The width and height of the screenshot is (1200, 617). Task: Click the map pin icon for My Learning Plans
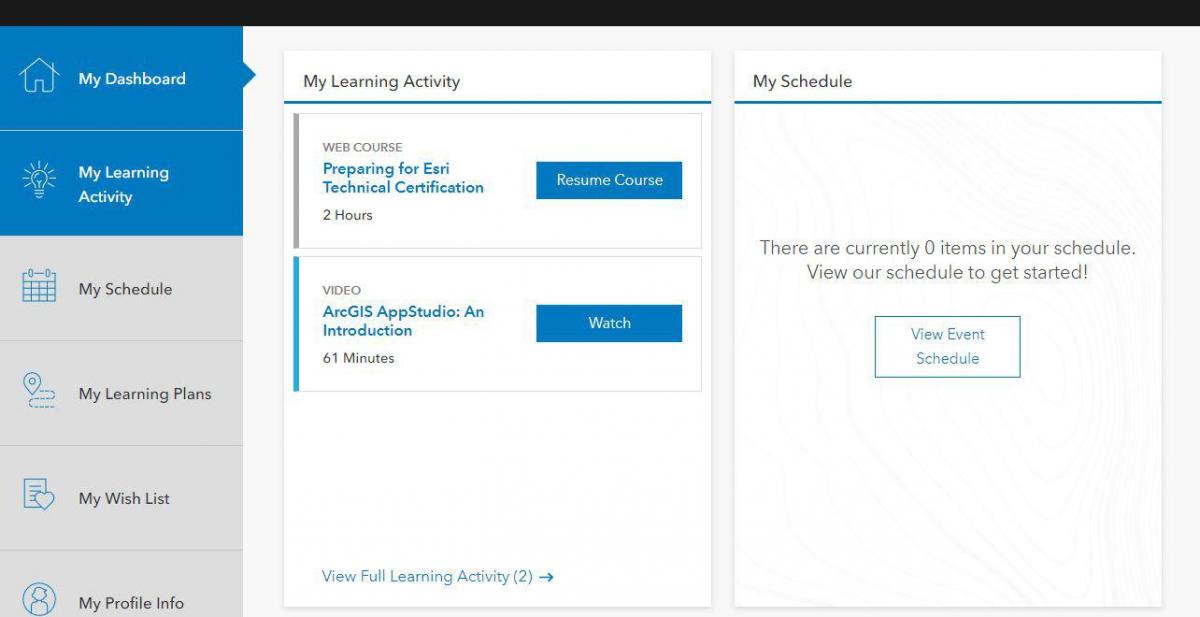pos(39,391)
